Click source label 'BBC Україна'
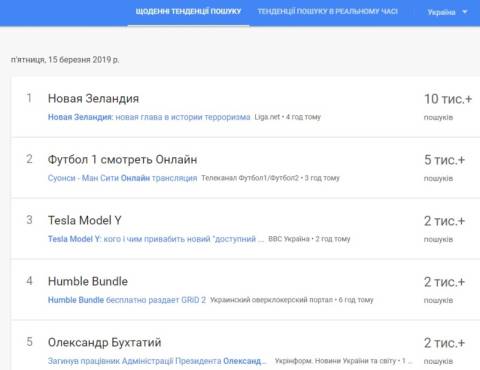Image resolution: width=480 pixels, height=370 pixels. point(289,239)
